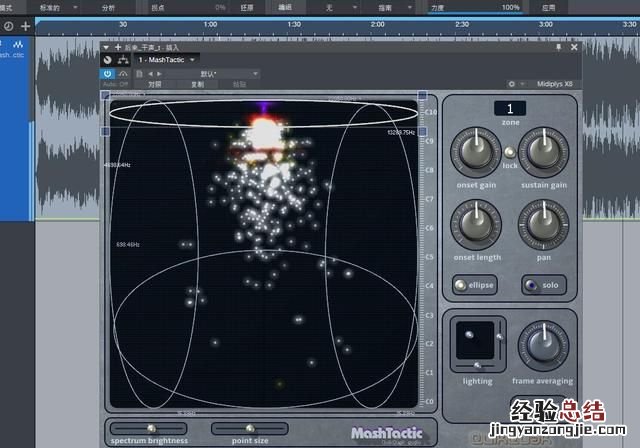Click the 2:00 mark on timeline ruler

point(378,24)
